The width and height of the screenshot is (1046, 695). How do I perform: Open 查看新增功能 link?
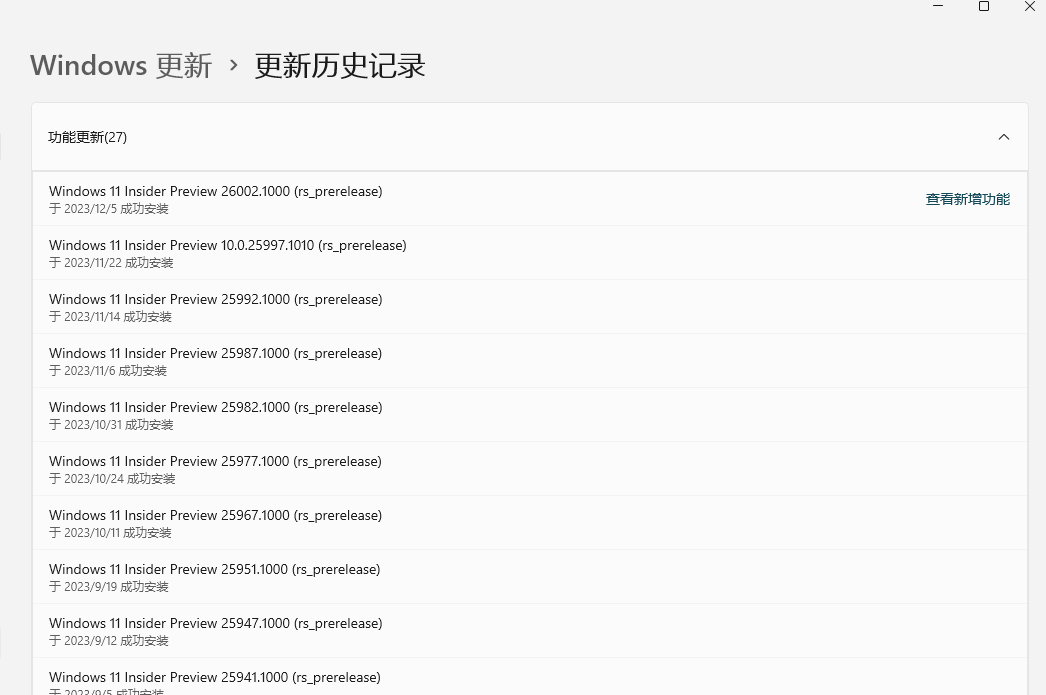pyautogui.click(x=967, y=199)
